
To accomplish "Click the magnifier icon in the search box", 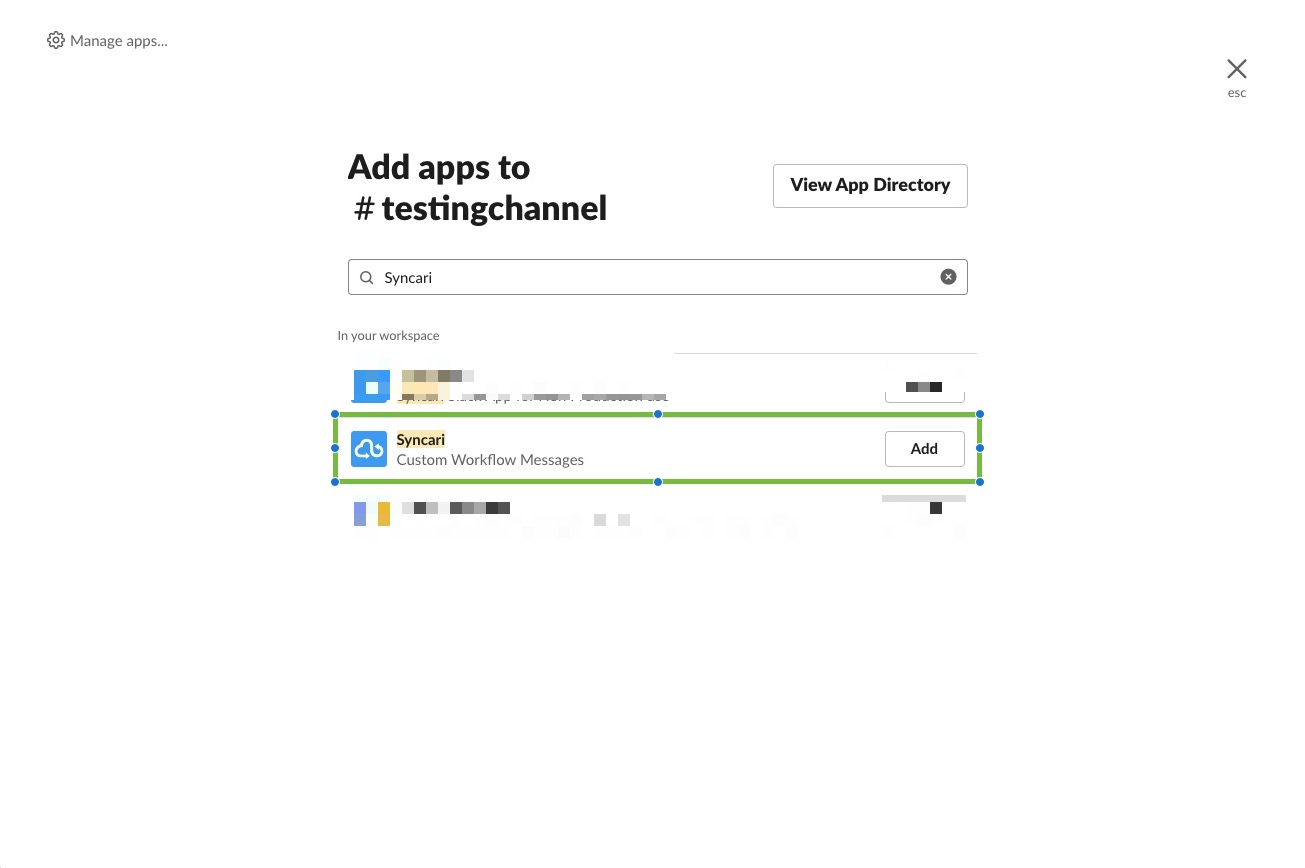I will [x=366, y=277].
